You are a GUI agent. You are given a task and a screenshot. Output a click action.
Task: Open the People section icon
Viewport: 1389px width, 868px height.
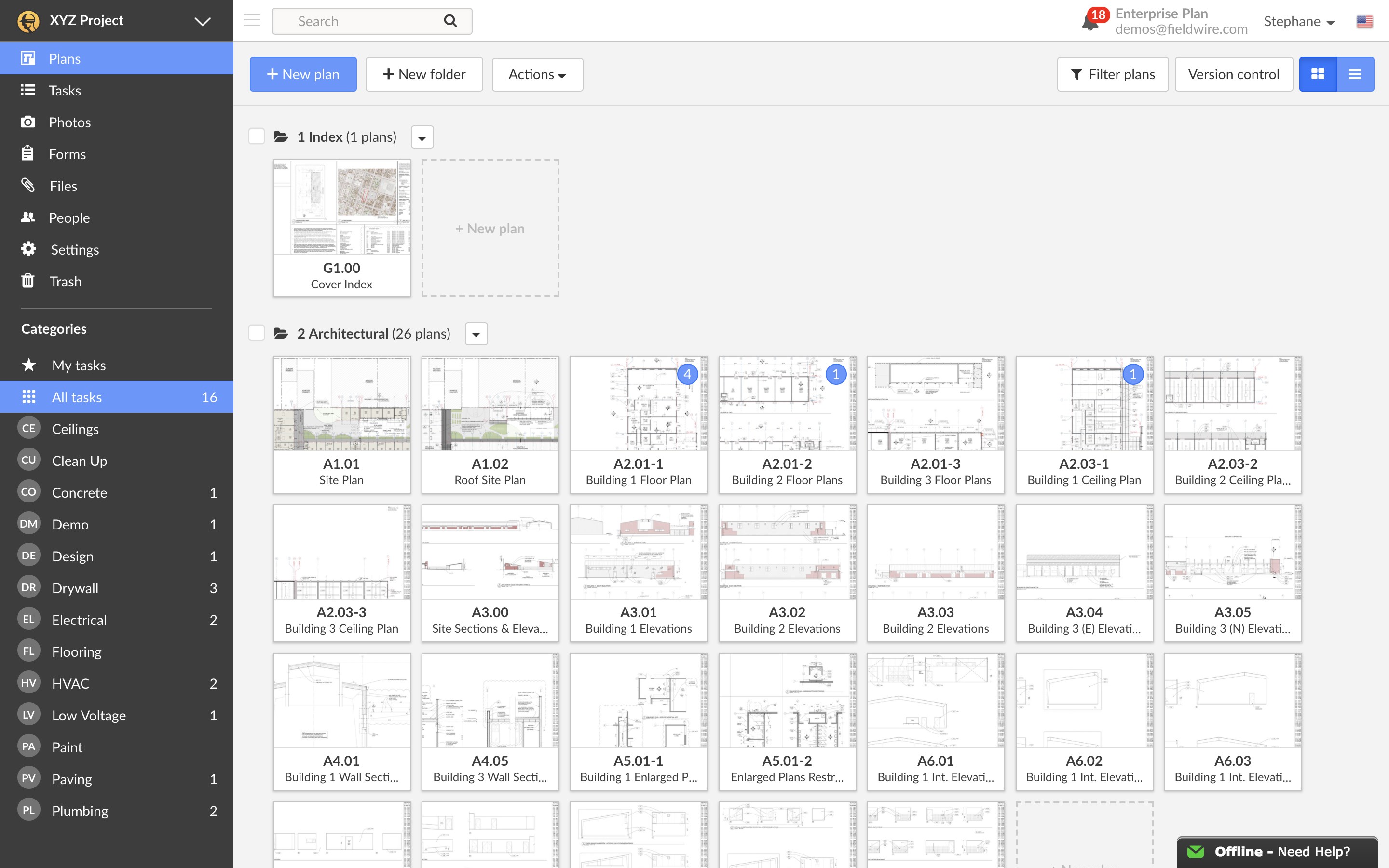pyautogui.click(x=28, y=217)
